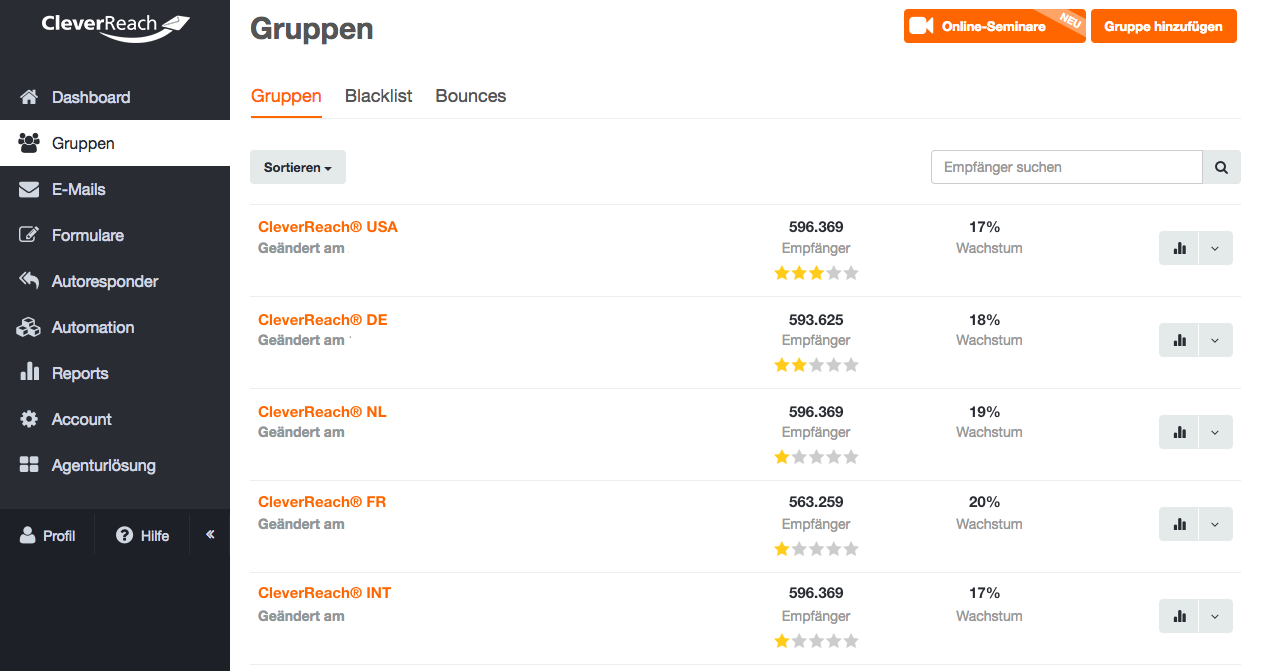The height and width of the screenshot is (671, 1278).
Task: Collapse the sidebar with double chevron
Action: tap(210, 535)
